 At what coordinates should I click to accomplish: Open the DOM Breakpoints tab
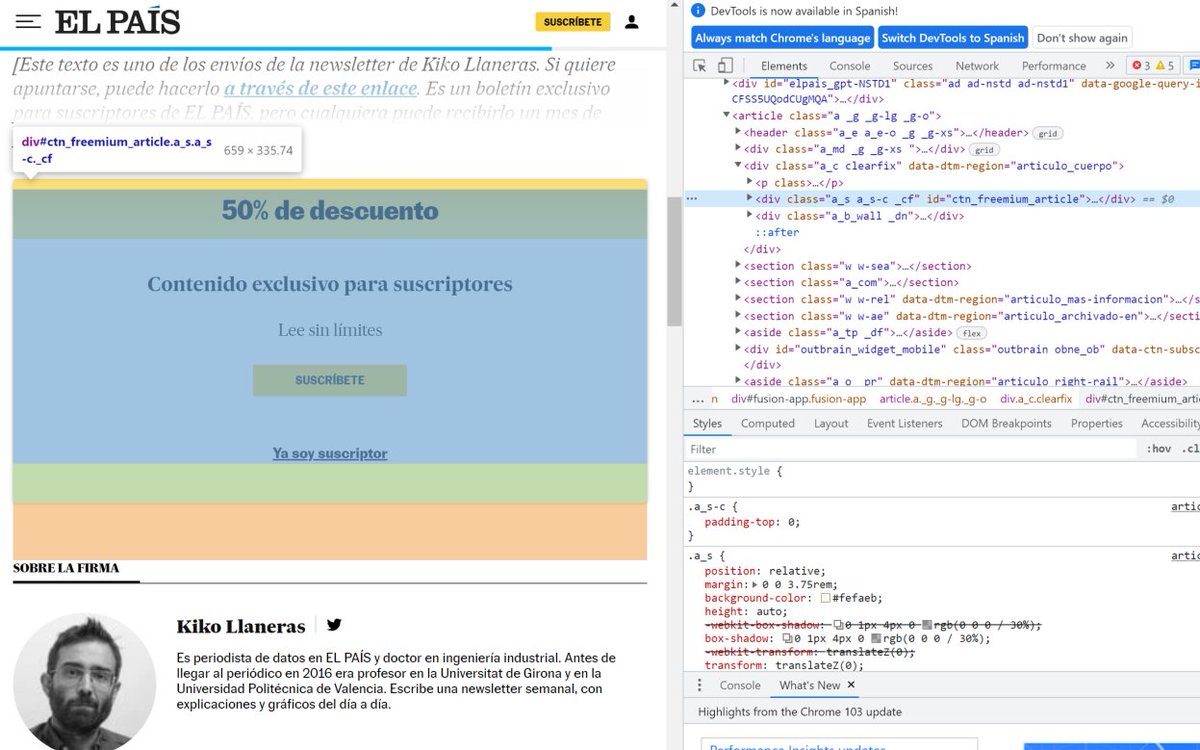click(x=1006, y=423)
